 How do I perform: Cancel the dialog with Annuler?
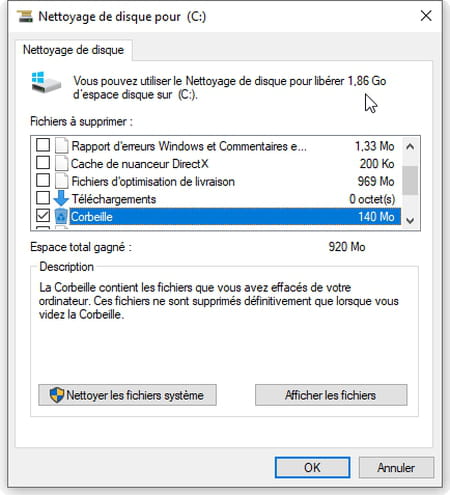396,467
